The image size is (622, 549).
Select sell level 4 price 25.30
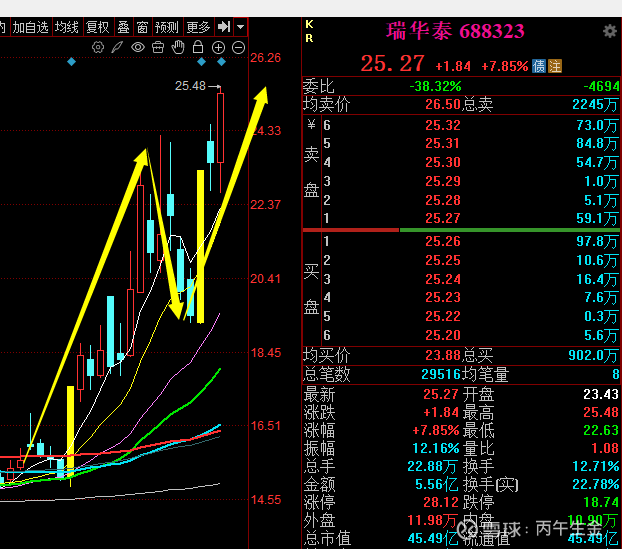point(443,162)
